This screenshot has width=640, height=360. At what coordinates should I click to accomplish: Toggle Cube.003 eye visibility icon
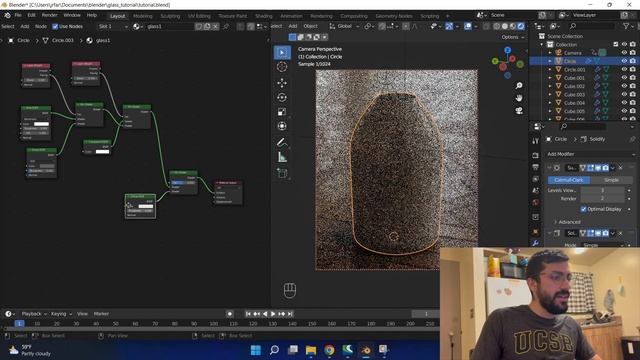[624, 94]
